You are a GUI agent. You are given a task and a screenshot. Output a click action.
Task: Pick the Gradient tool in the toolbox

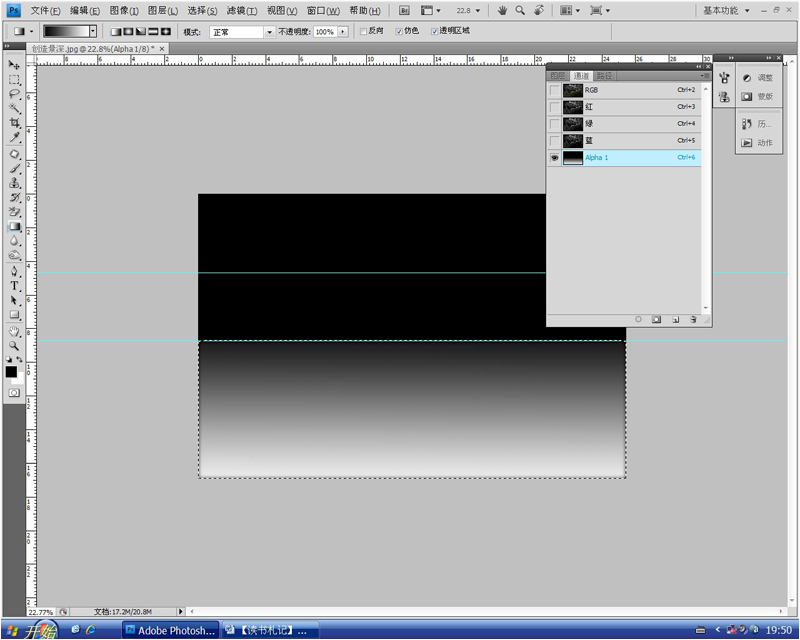[x=15, y=226]
